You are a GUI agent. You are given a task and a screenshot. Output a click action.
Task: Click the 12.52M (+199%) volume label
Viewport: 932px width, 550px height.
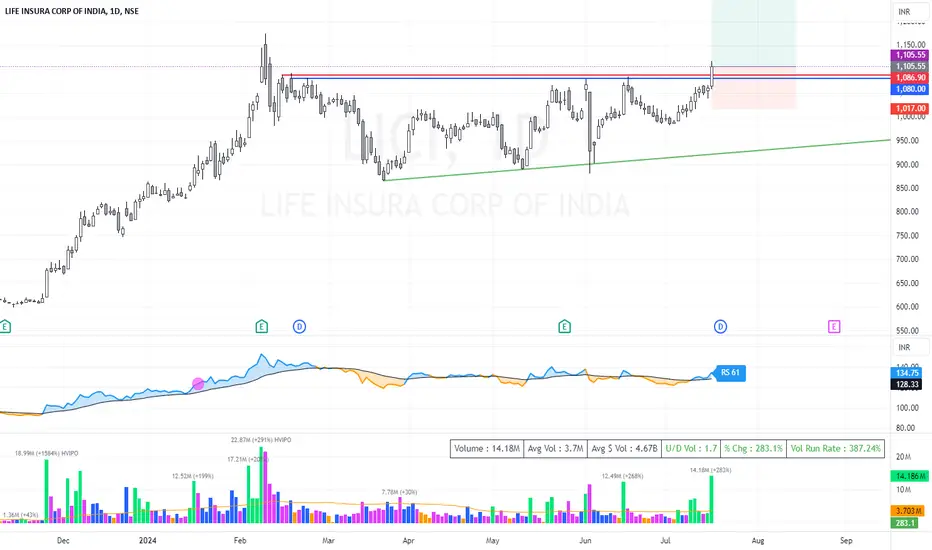[193, 476]
